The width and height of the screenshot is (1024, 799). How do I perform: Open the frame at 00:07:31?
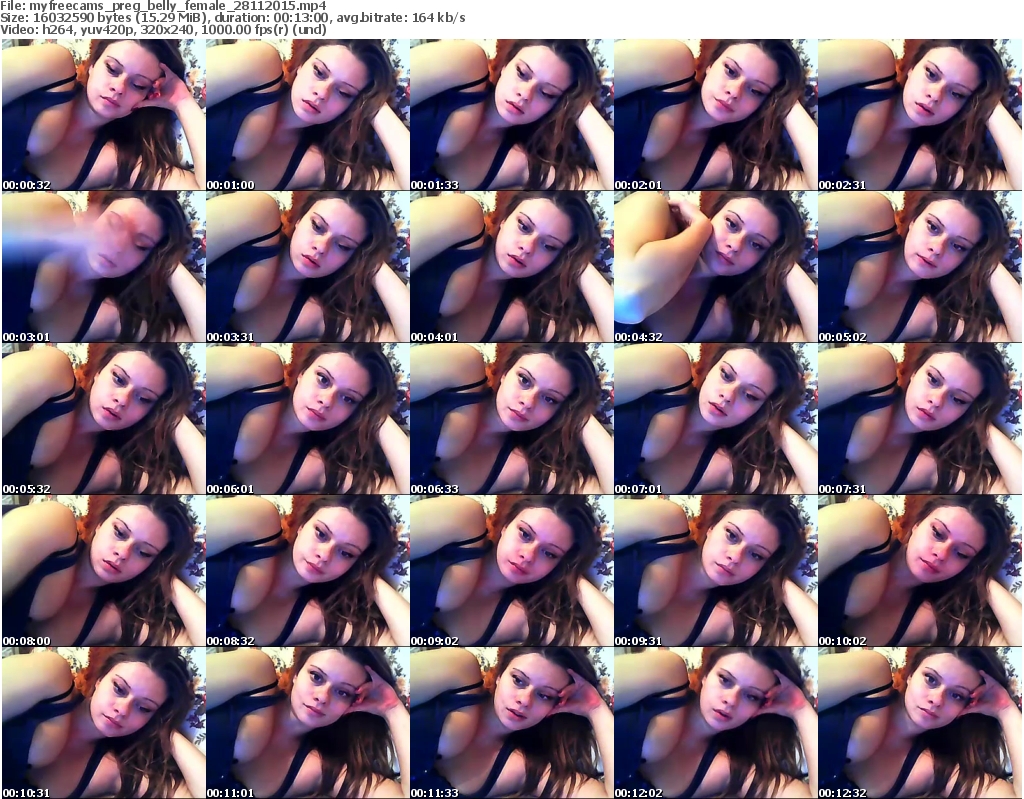point(920,419)
